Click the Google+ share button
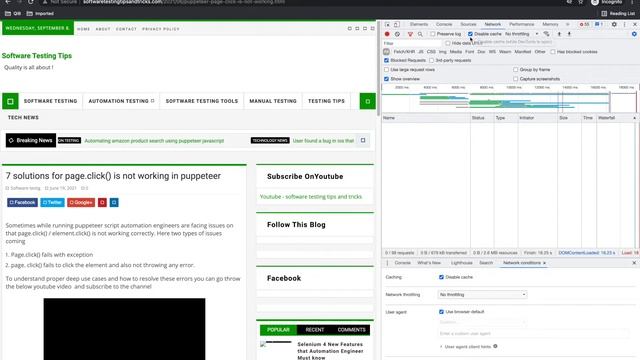The width and height of the screenshot is (640, 360). [81, 202]
